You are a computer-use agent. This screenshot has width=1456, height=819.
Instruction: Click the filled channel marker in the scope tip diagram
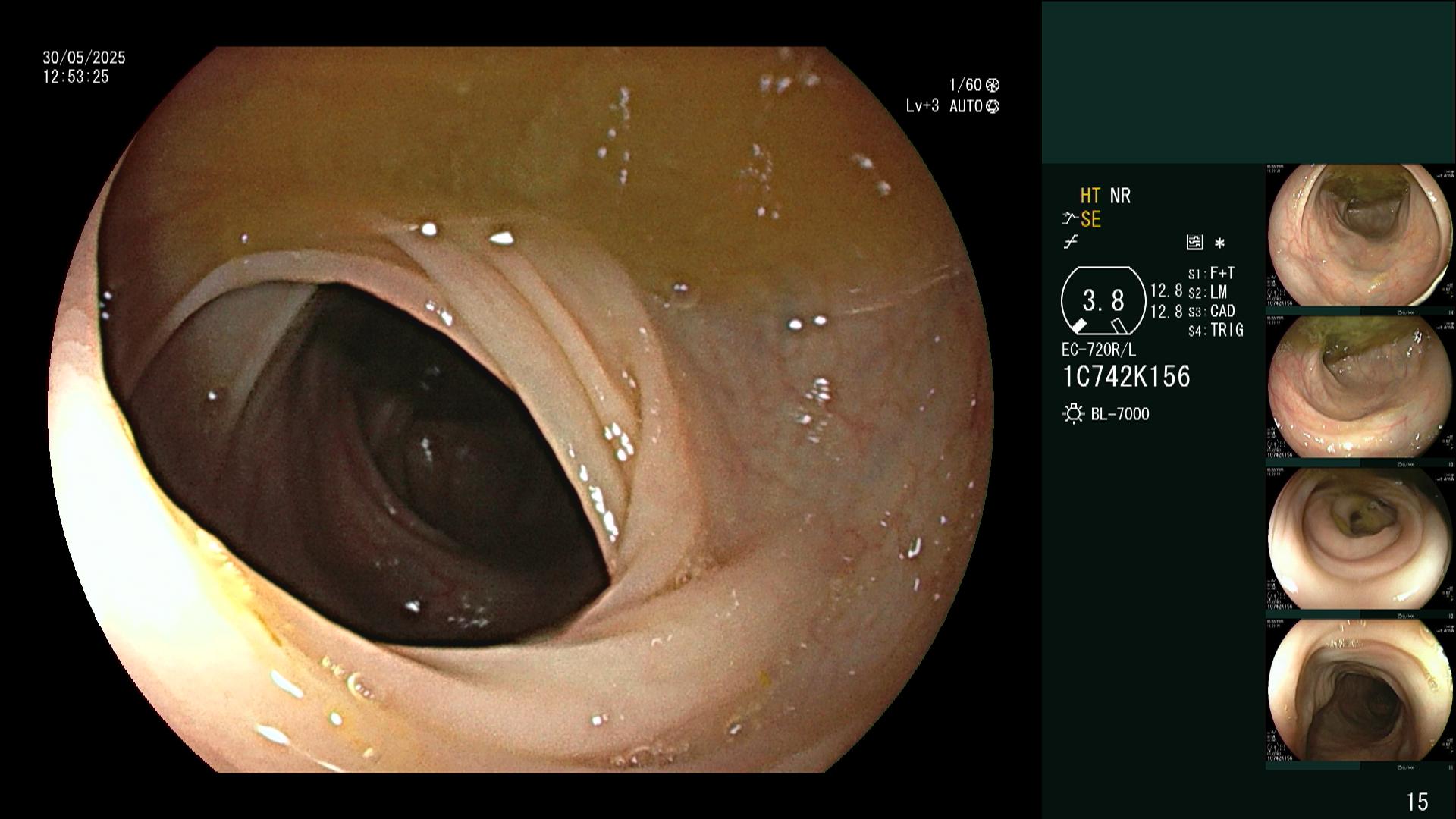[1078, 326]
